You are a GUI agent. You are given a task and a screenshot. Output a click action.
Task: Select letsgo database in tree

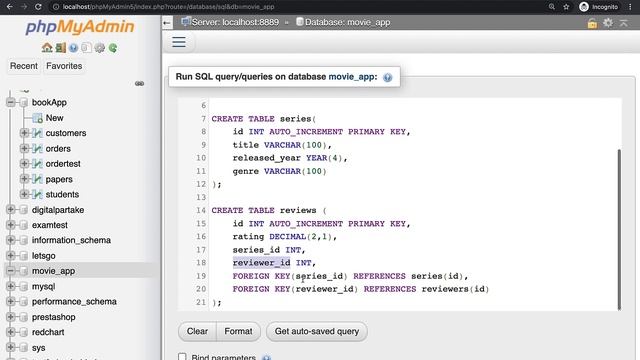click(x=43, y=256)
